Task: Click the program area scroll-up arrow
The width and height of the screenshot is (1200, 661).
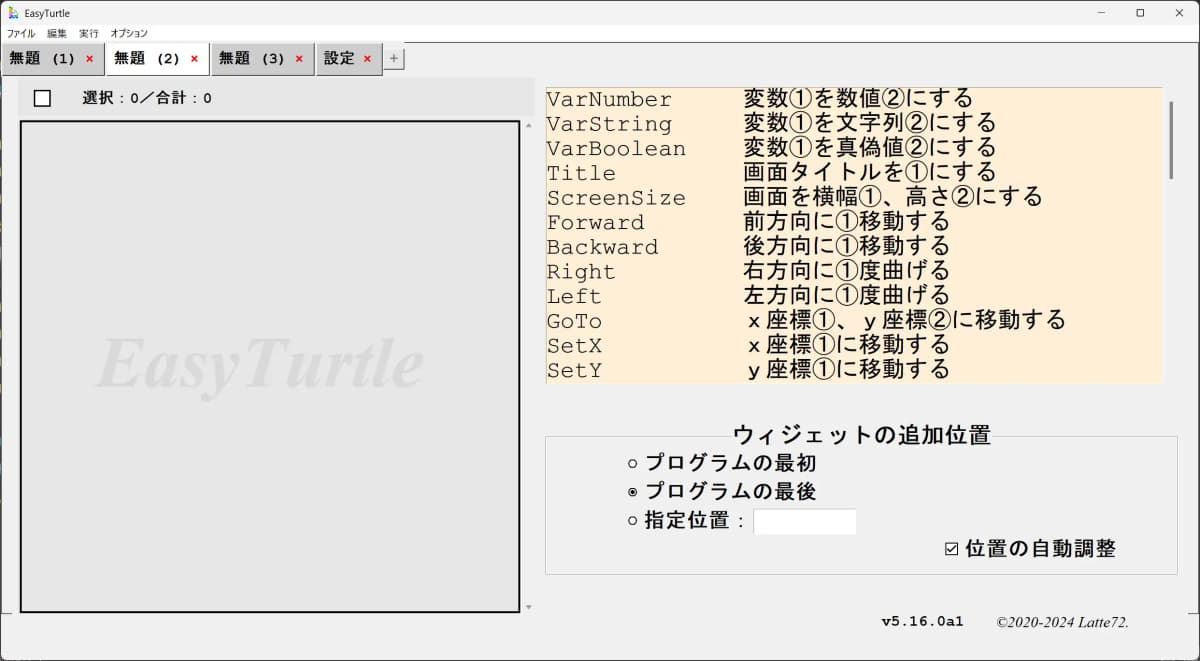Action: pyautogui.click(x=528, y=126)
